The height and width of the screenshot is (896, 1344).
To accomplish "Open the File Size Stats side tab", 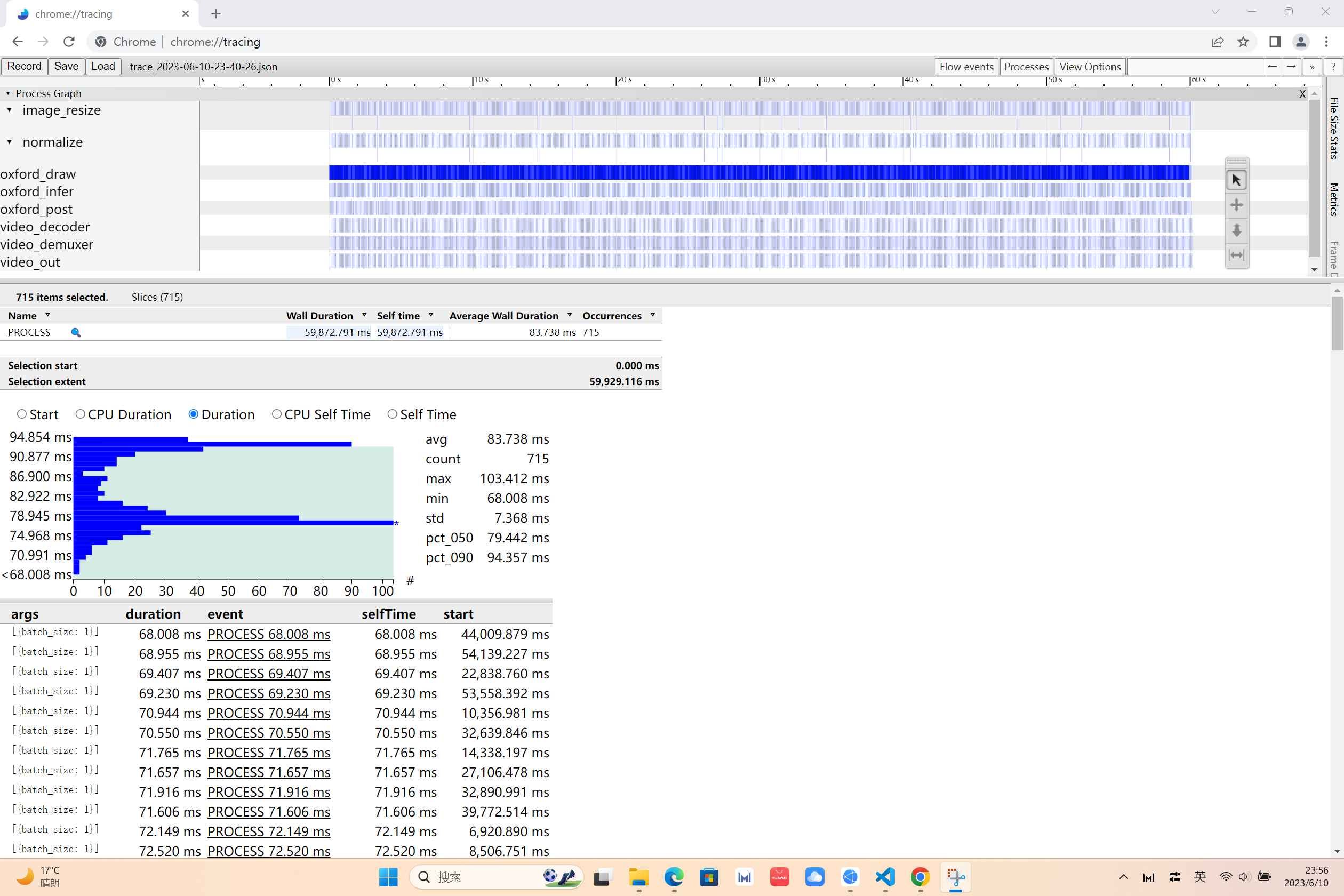I will (x=1334, y=129).
